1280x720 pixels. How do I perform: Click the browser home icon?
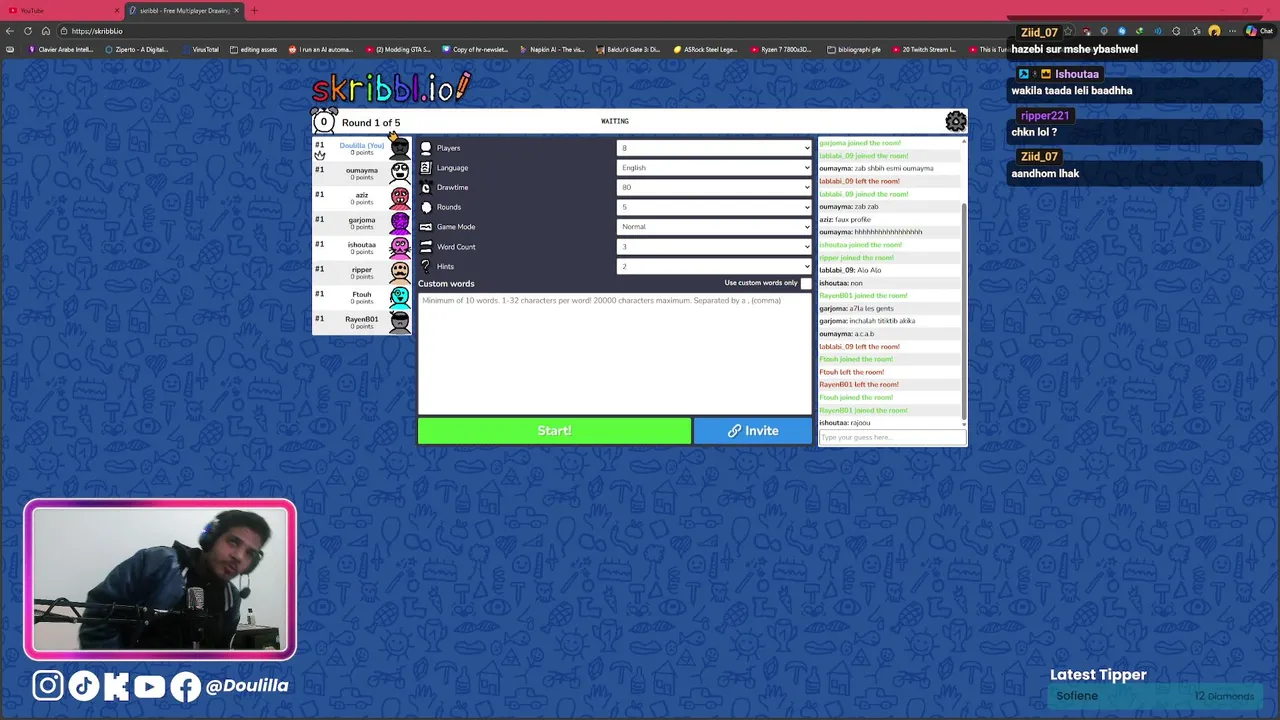(x=46, y=31)
